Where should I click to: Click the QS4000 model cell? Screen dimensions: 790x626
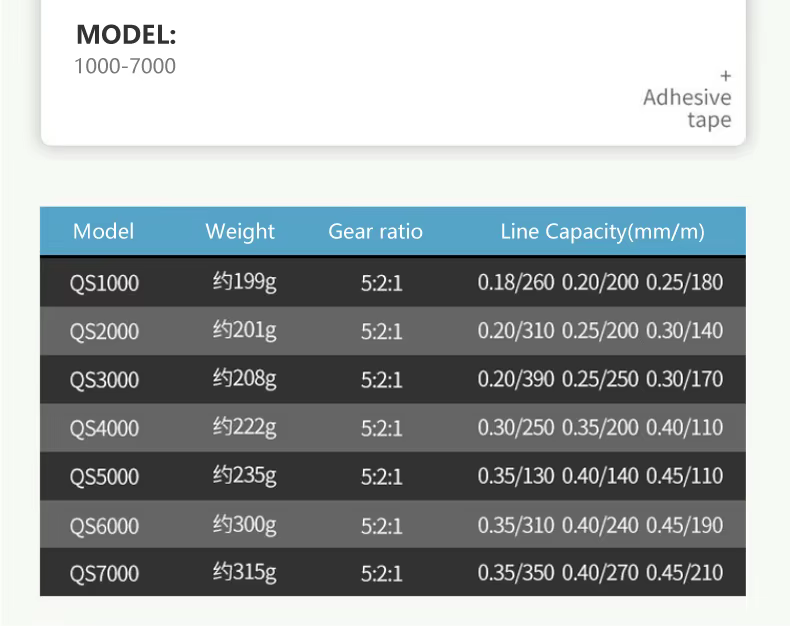104,429
